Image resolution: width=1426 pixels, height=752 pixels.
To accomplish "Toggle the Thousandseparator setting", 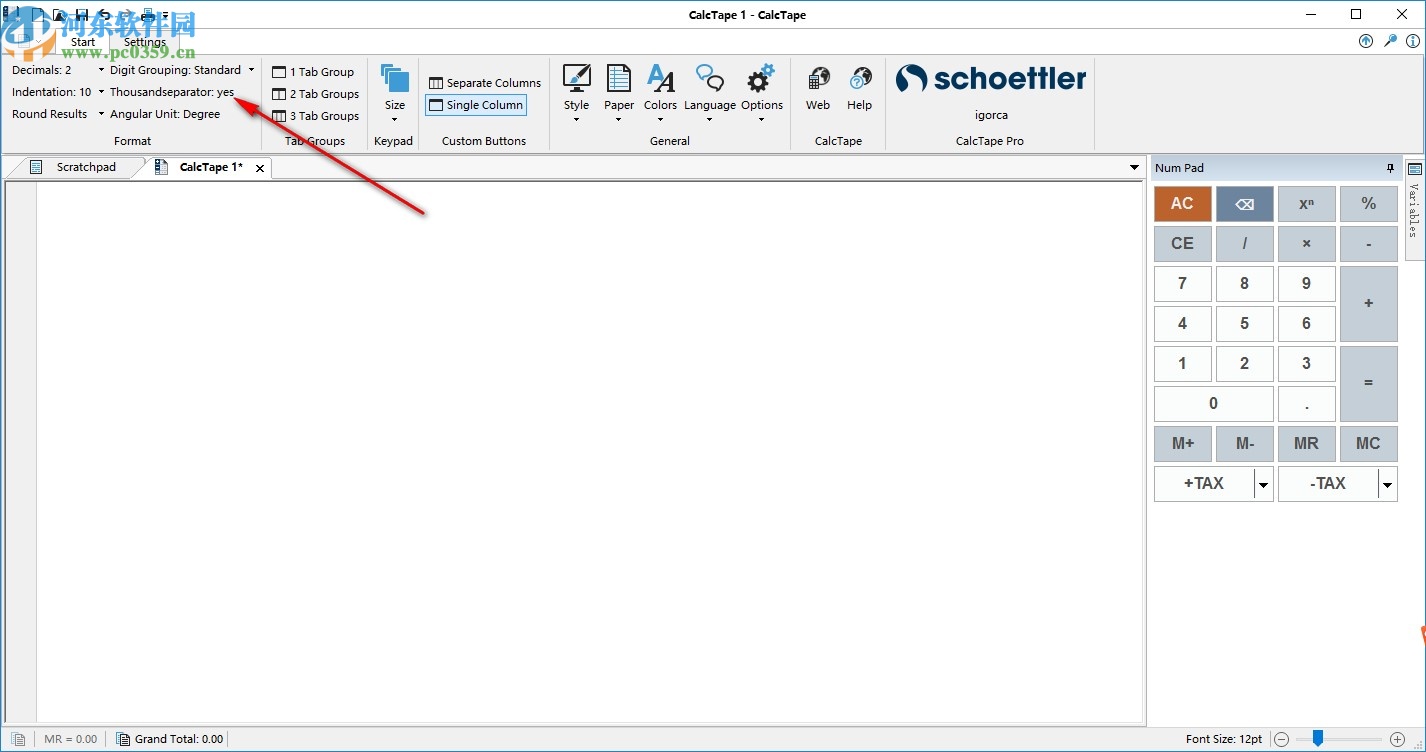I will pyautogui.click(x=172, y=92).
